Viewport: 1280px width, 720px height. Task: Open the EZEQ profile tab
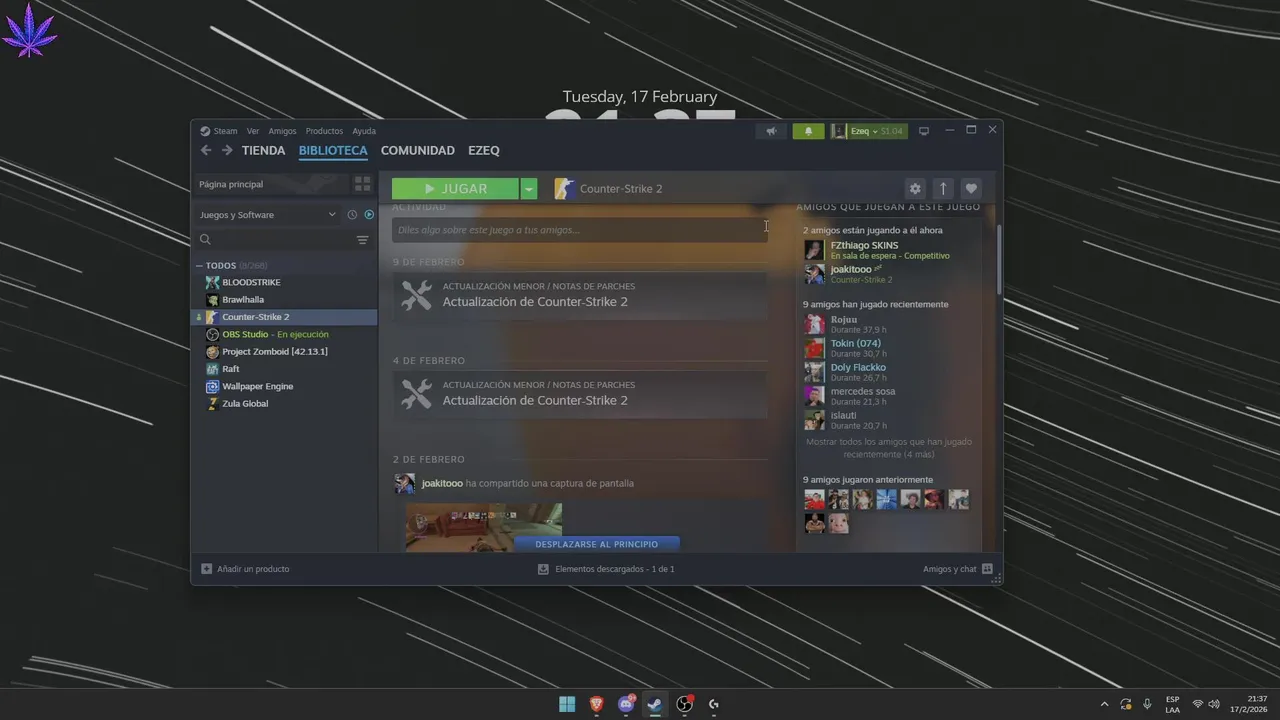[x=484, y=150]
